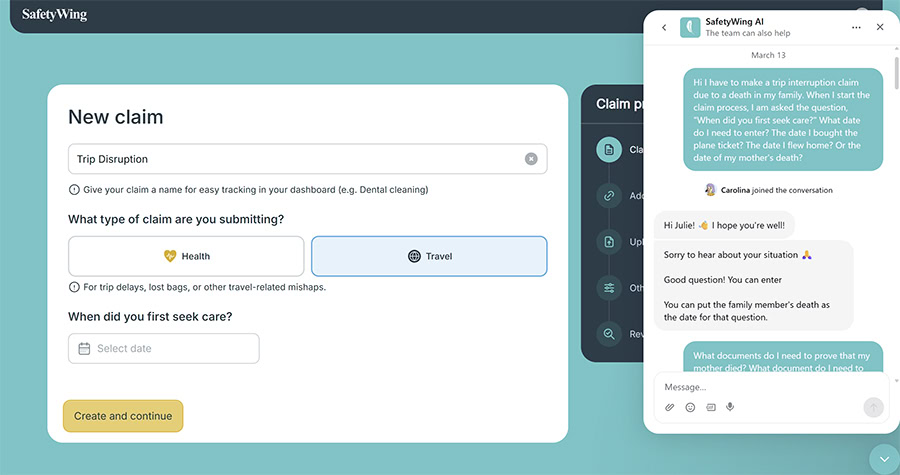Collapse chat with the bottom chevron button
Screen dimensions: 900x475
(x=884, y=460)
